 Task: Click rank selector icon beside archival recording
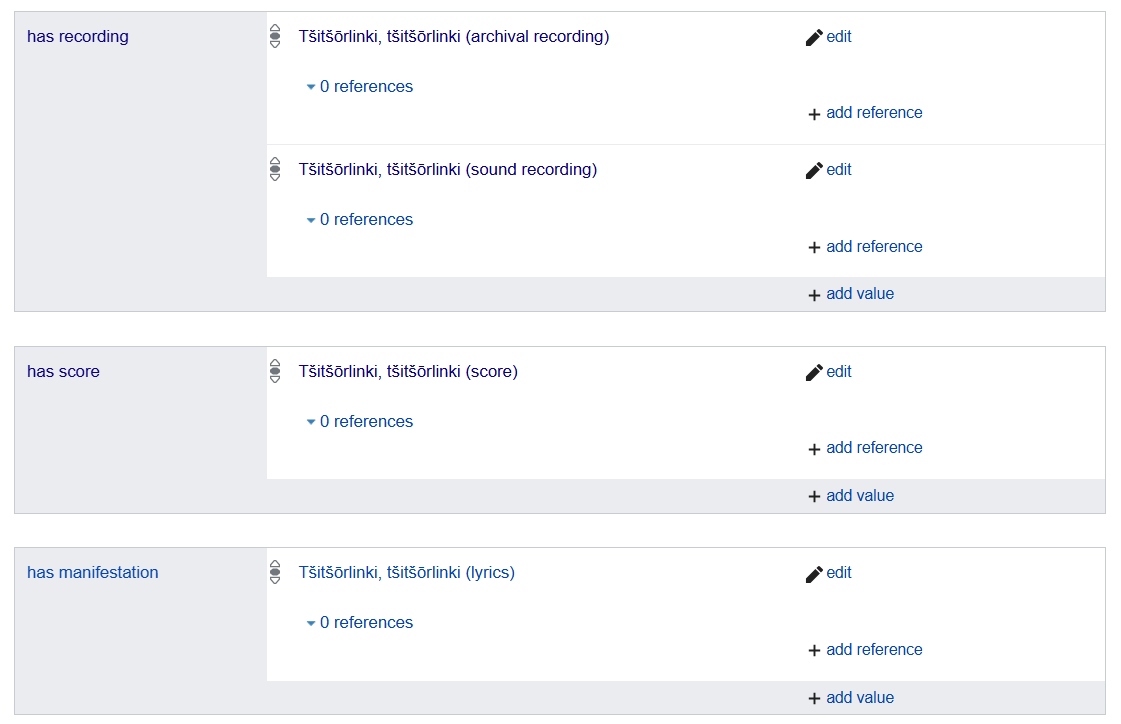pyautogui.click(x=275, y=36)
